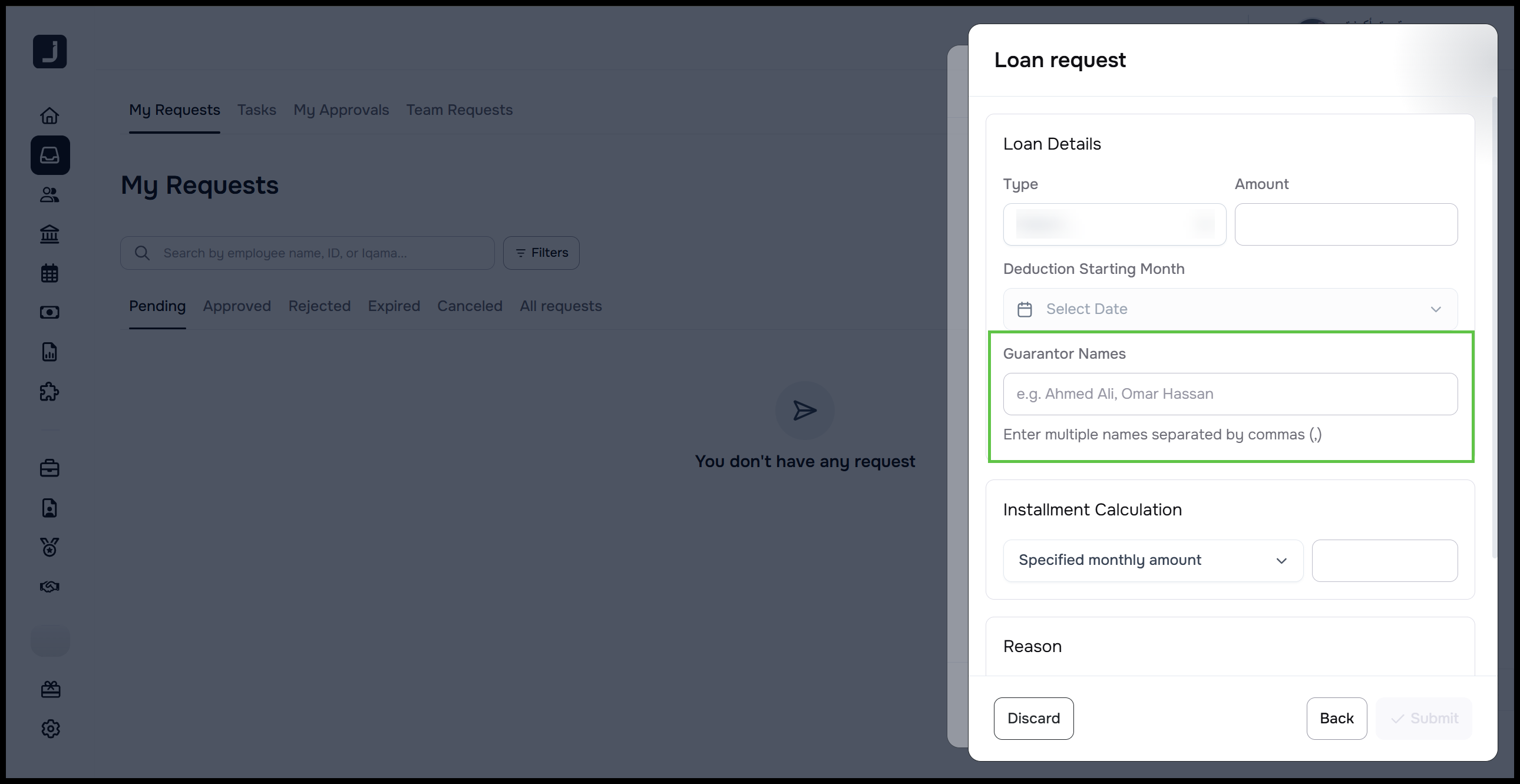The width and height of the screenshot is (1520, 784).
Task: Click the bank building sidebar icon
Action: coord(49,234)
